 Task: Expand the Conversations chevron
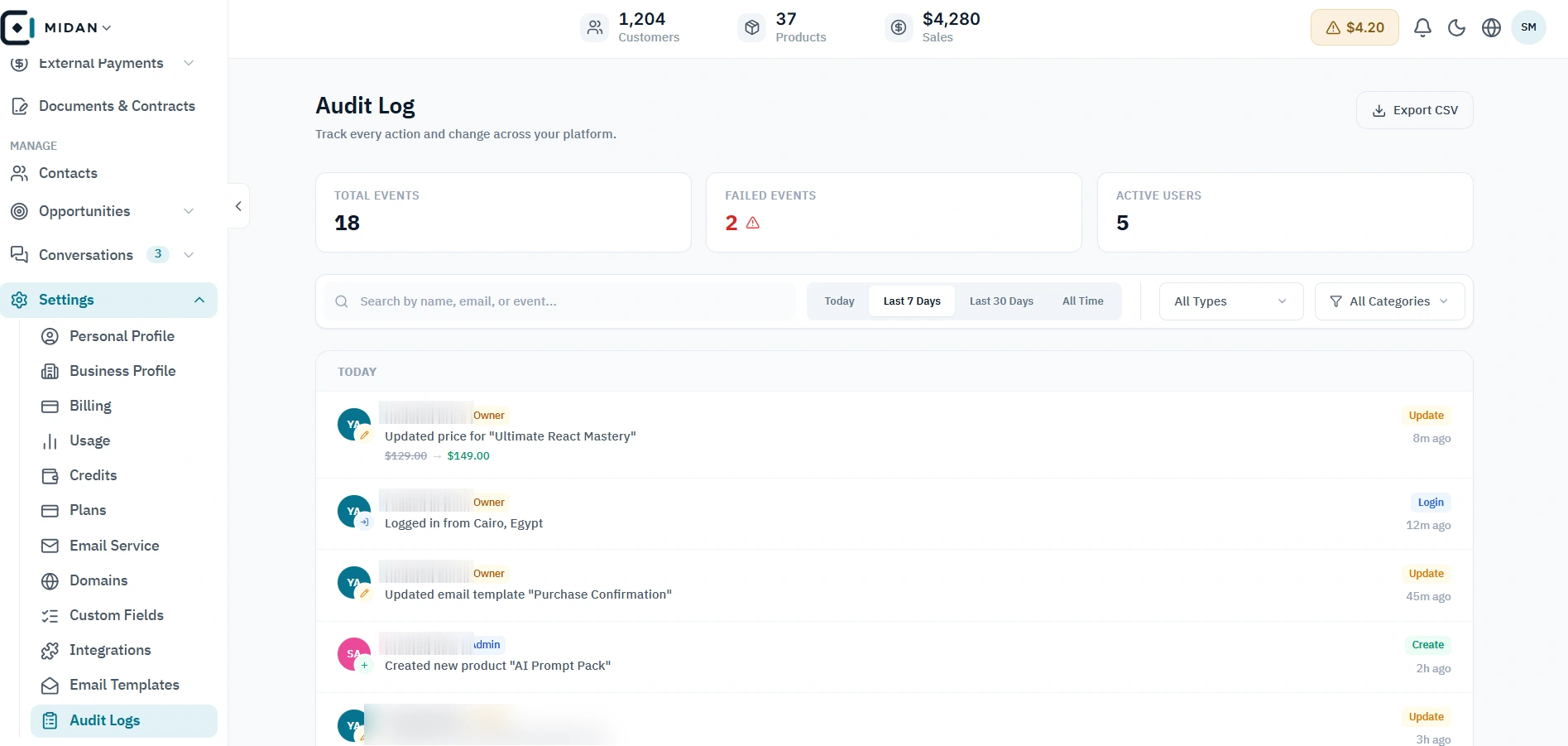[x=189, y=255]
